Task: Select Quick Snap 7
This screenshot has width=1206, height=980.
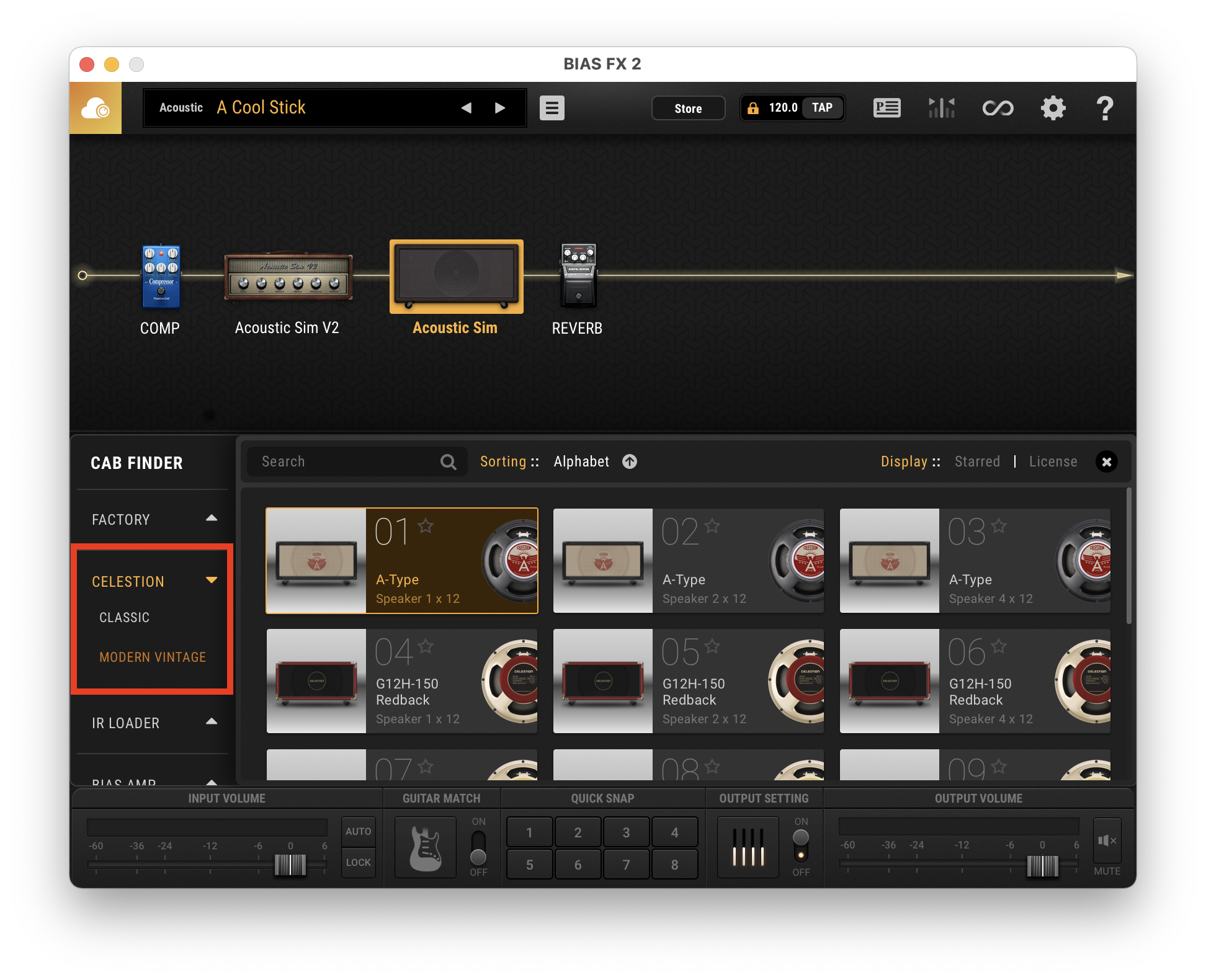Action: point(626,865)
